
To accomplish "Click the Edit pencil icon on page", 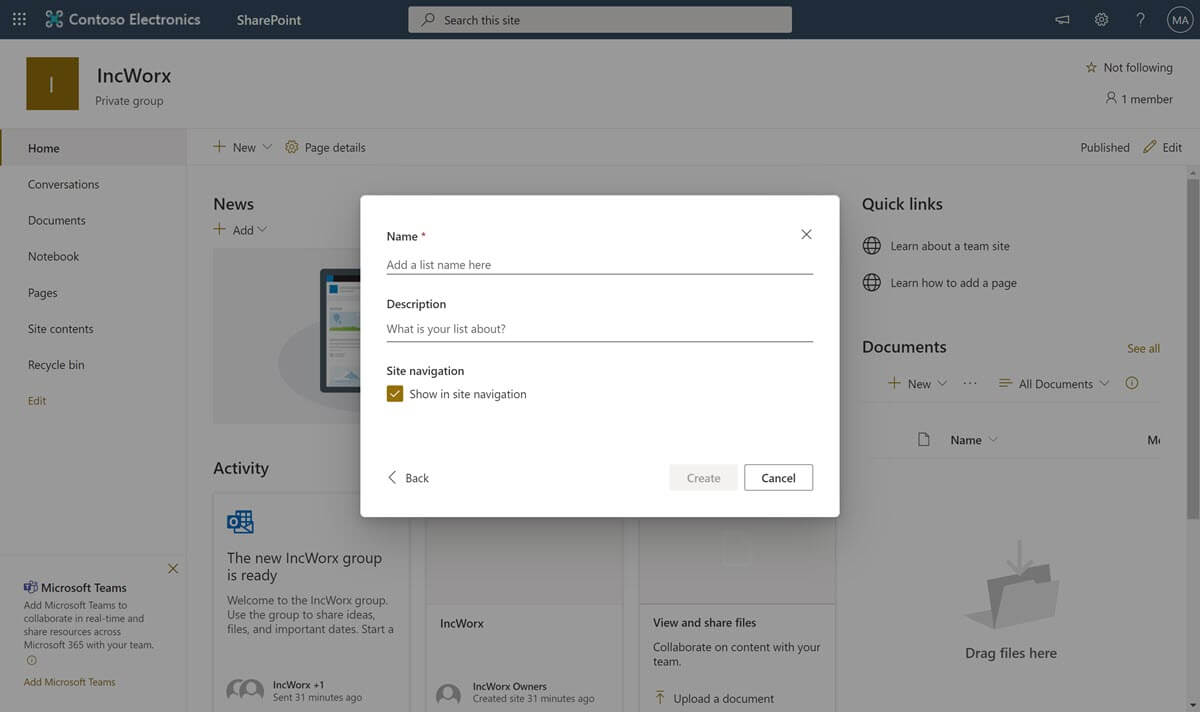I will click(1149, 147).
